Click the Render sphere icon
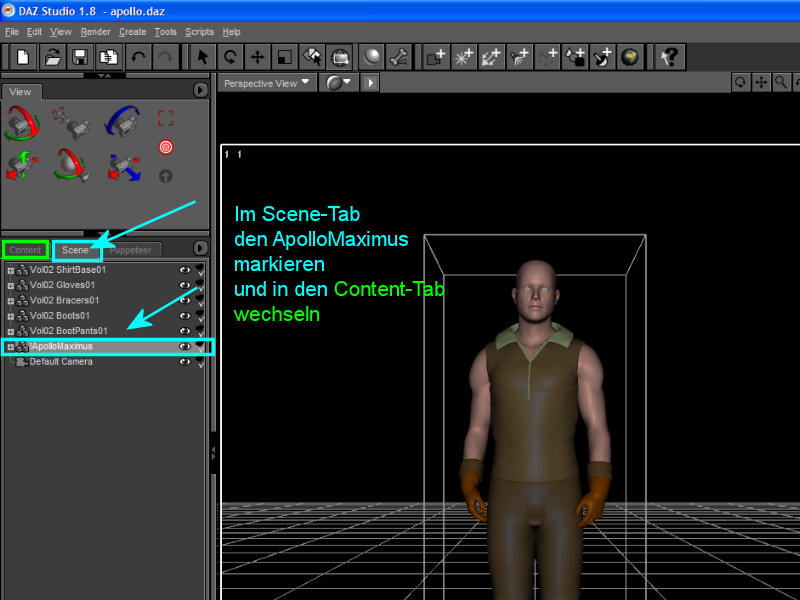 [x=371, y=57]
